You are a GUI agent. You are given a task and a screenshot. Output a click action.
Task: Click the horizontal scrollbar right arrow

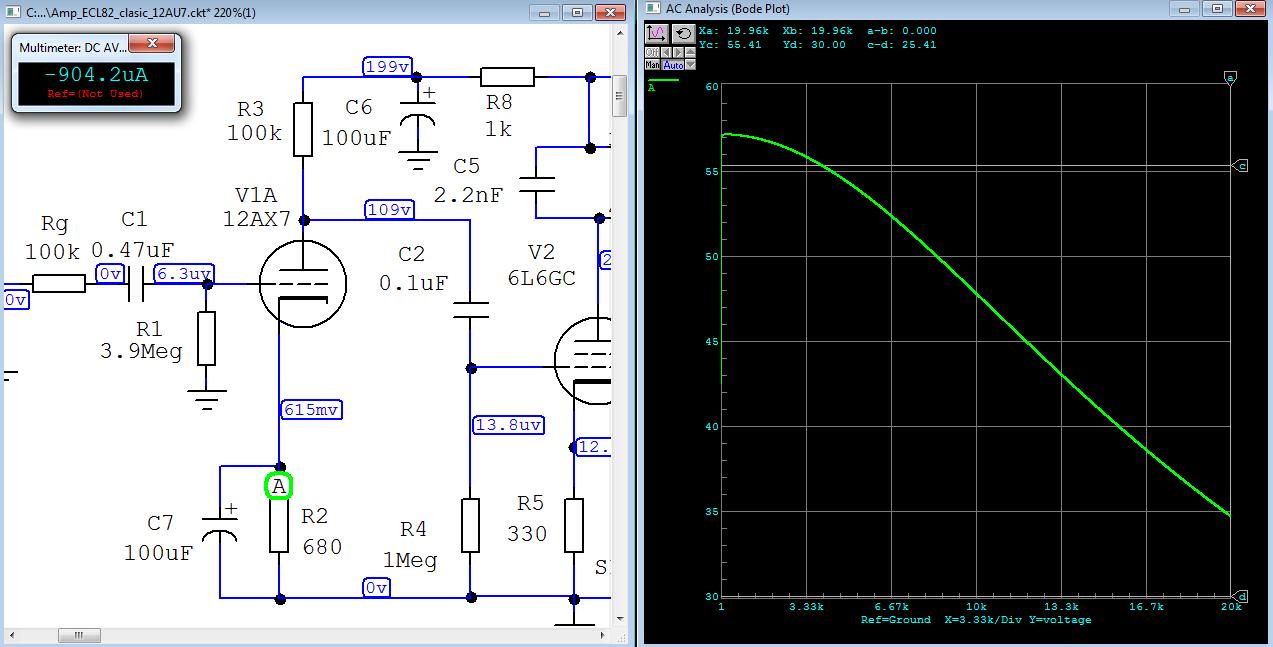coord(604,635)
